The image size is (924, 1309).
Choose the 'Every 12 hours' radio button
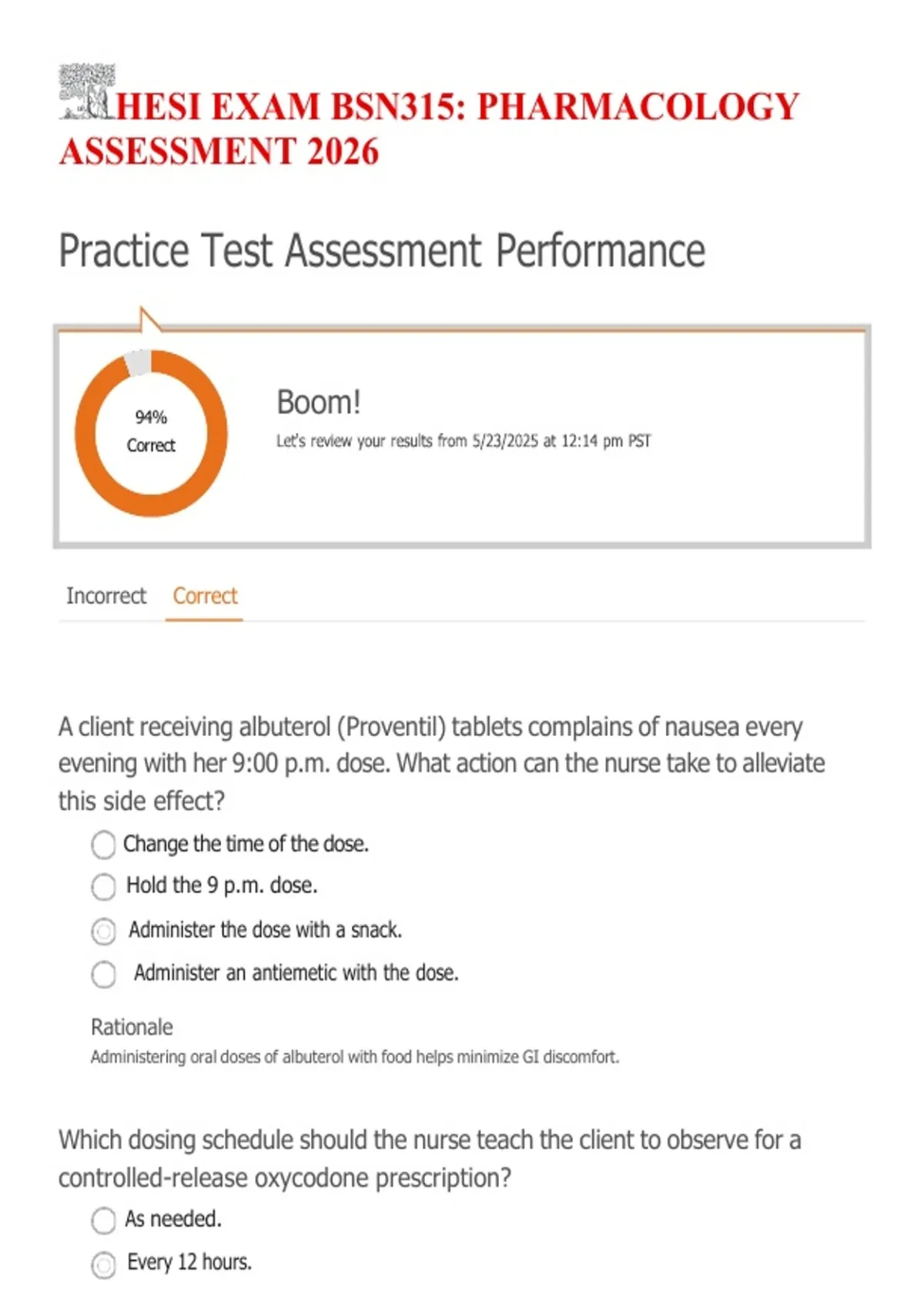(103, 1264)
